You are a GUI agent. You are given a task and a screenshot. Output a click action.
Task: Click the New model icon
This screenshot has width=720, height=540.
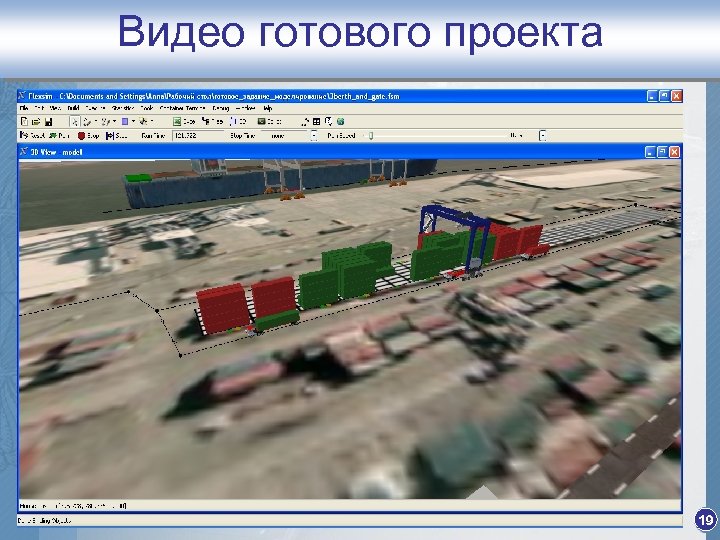24,122
